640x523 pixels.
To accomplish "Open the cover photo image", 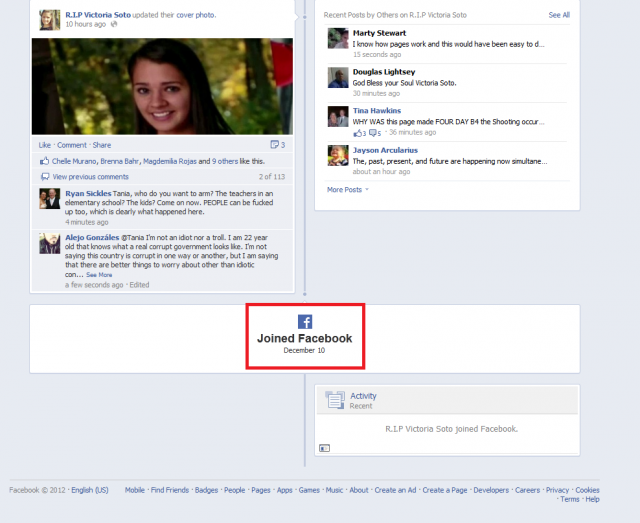I will (162, 87).
